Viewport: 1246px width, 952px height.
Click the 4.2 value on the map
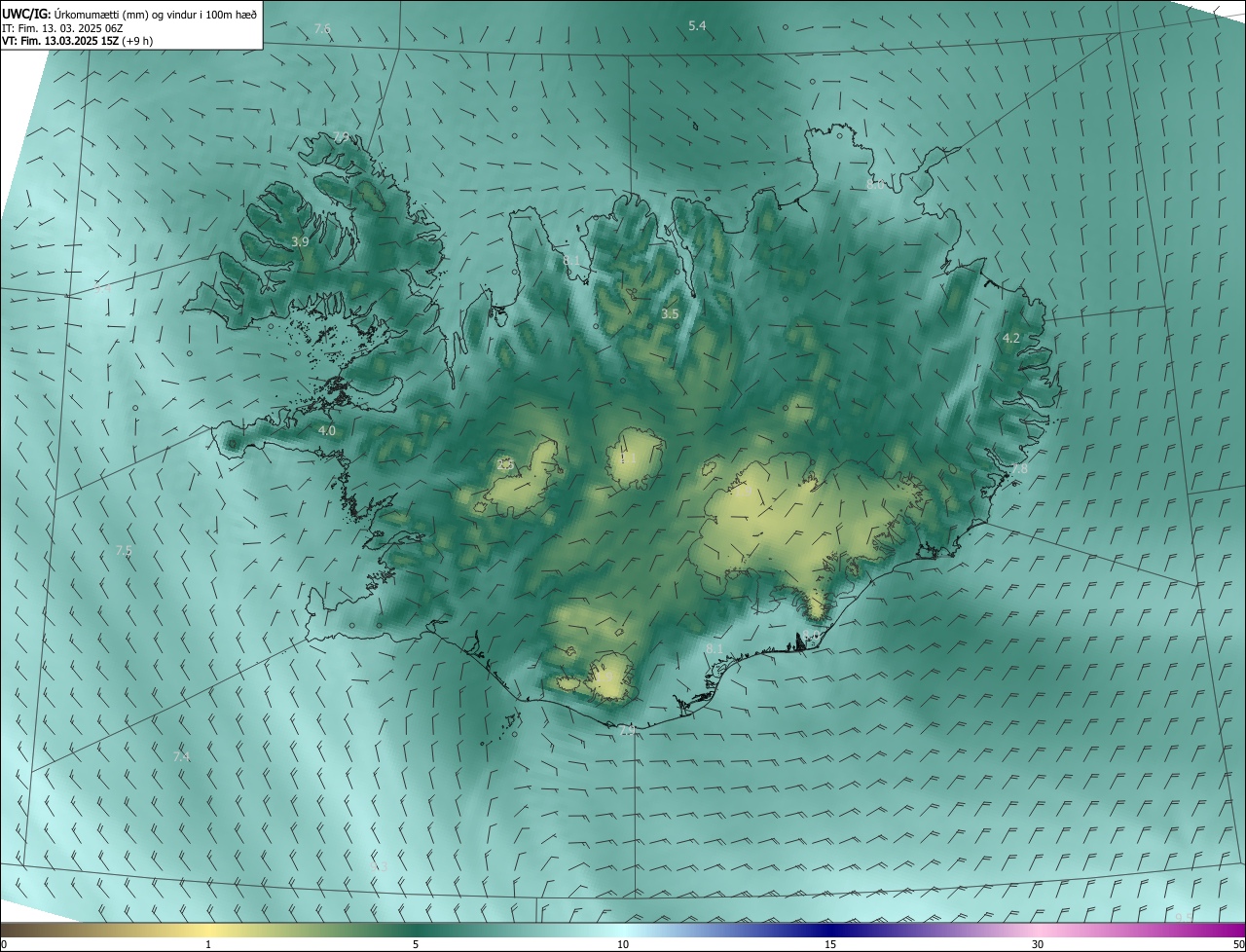(x=1011, y=338)
